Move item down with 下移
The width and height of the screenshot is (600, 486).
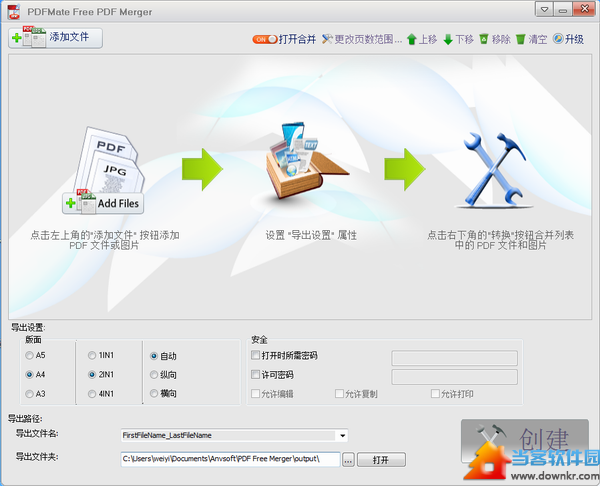[458, 39]
